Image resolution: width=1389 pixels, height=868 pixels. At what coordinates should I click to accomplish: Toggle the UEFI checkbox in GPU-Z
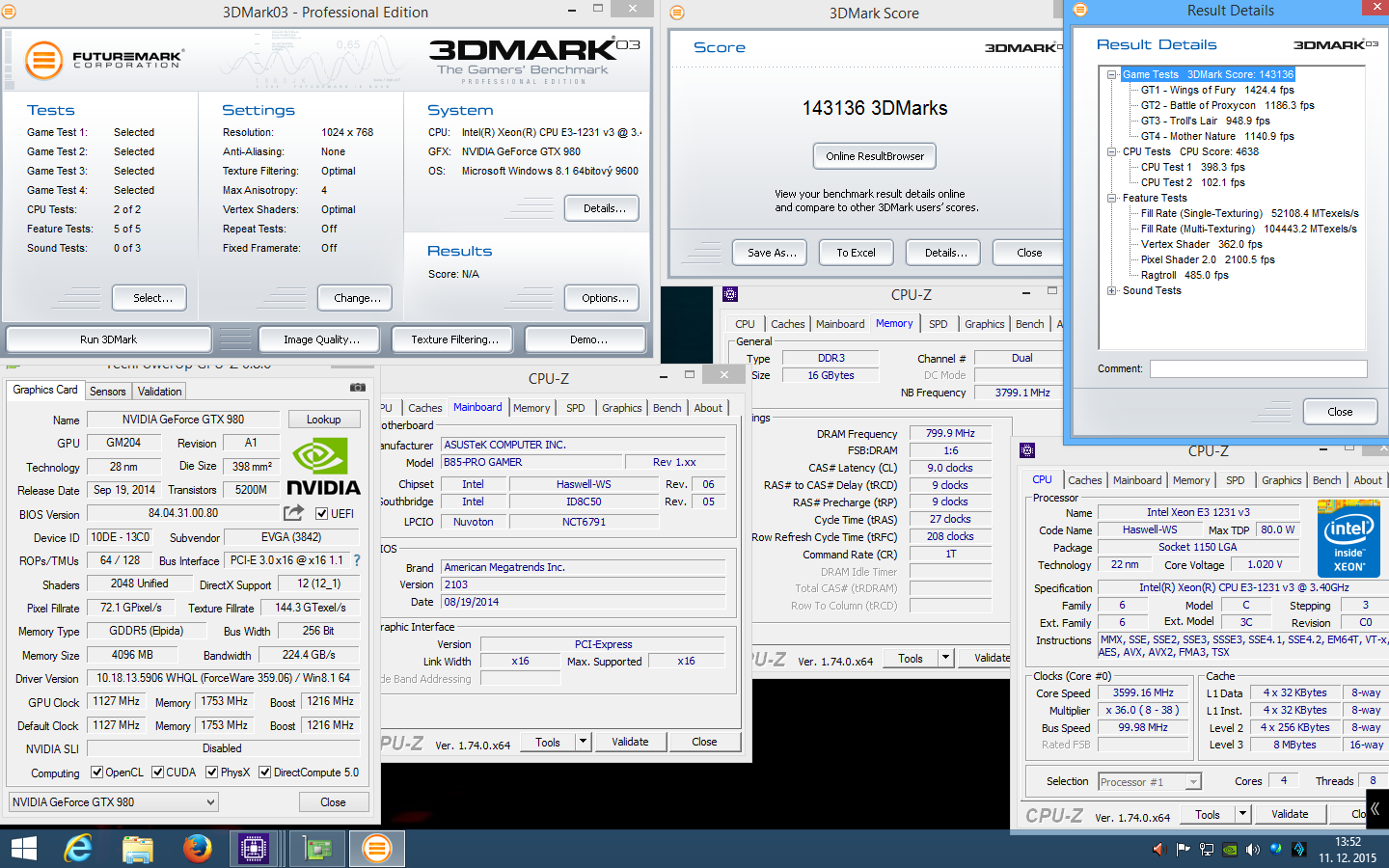pos(322,513)
